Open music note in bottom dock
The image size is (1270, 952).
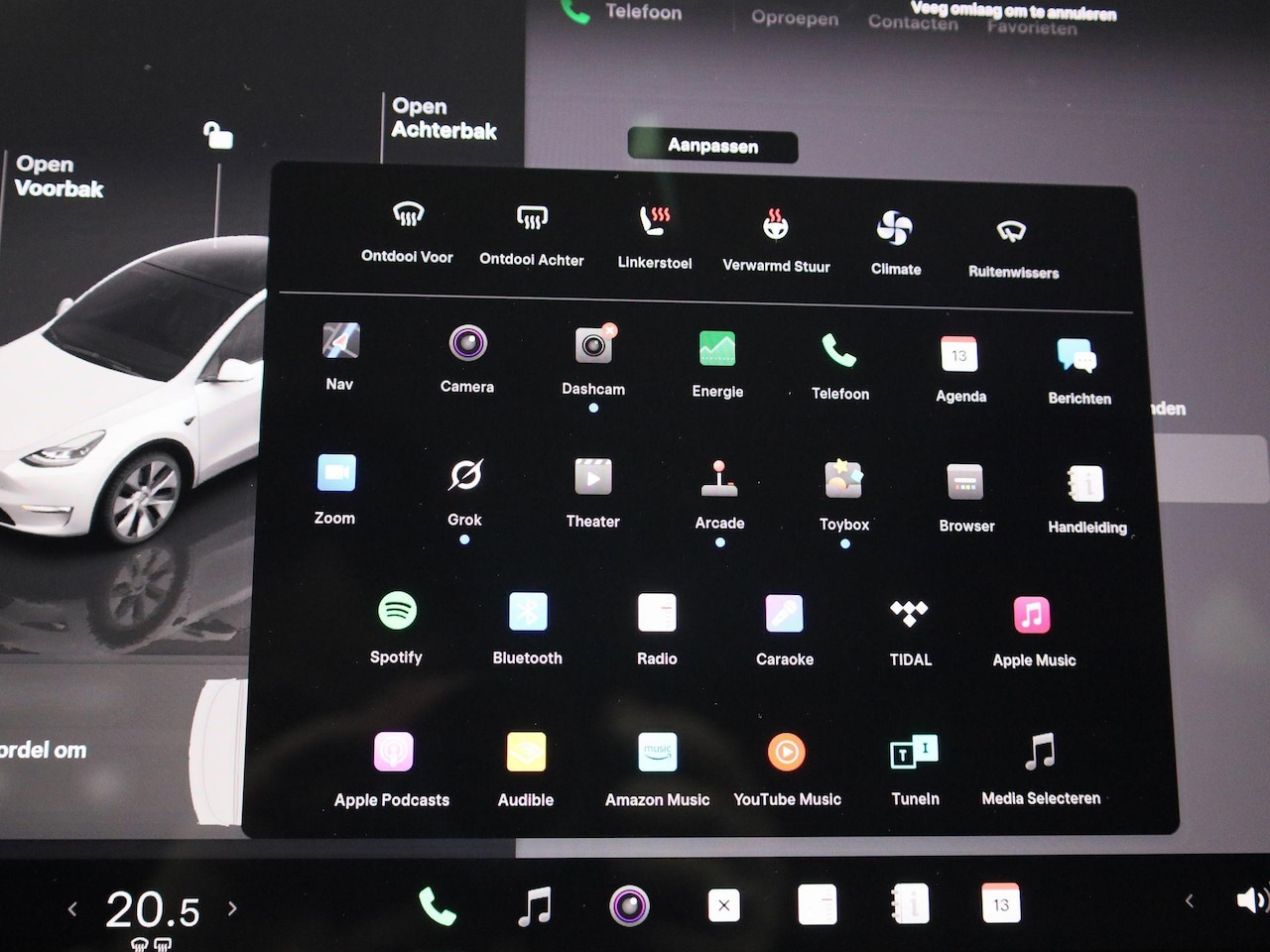[535, 906]
